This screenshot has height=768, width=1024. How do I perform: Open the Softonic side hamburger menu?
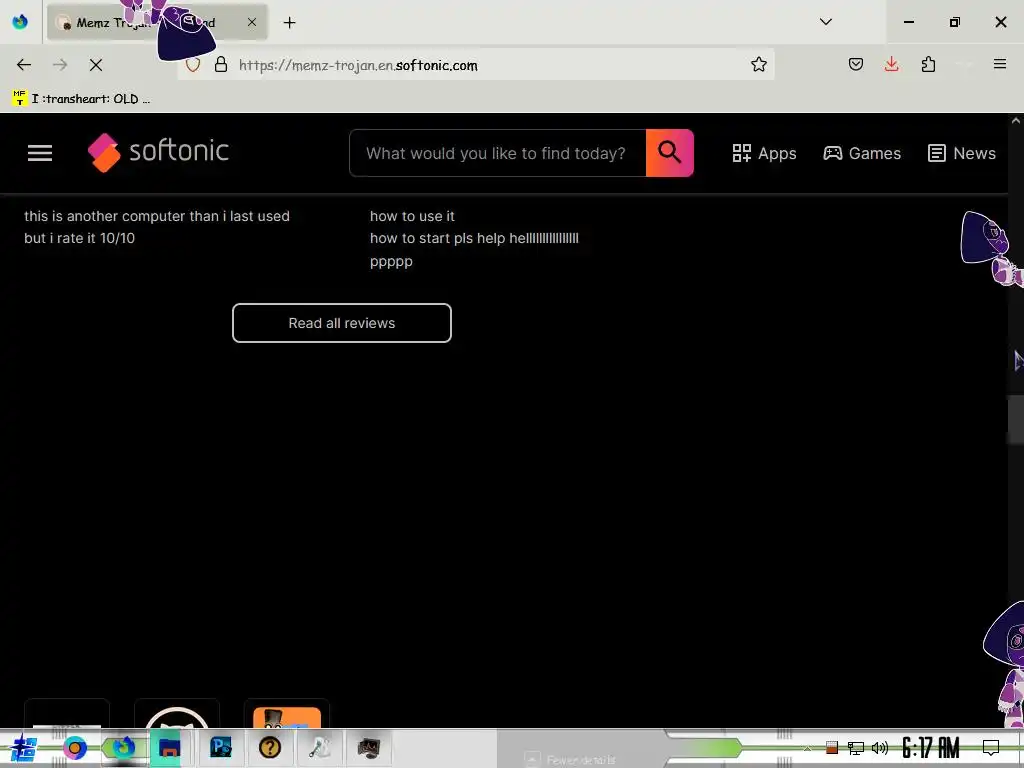[40, 153]
